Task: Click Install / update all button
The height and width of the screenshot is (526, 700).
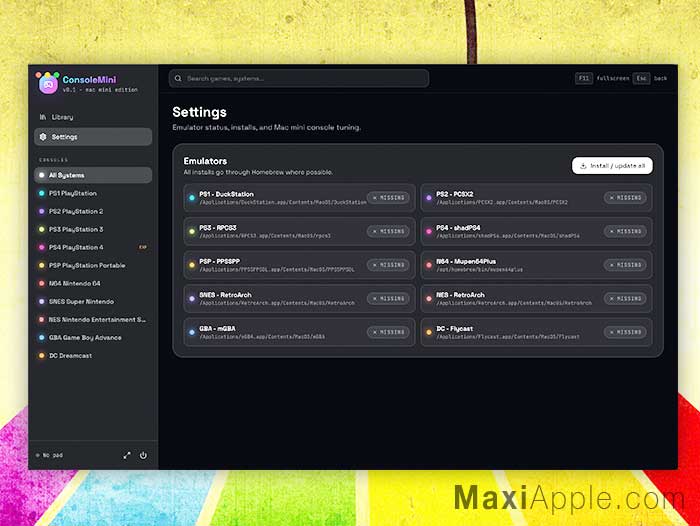Action: (x=612, y=166)
